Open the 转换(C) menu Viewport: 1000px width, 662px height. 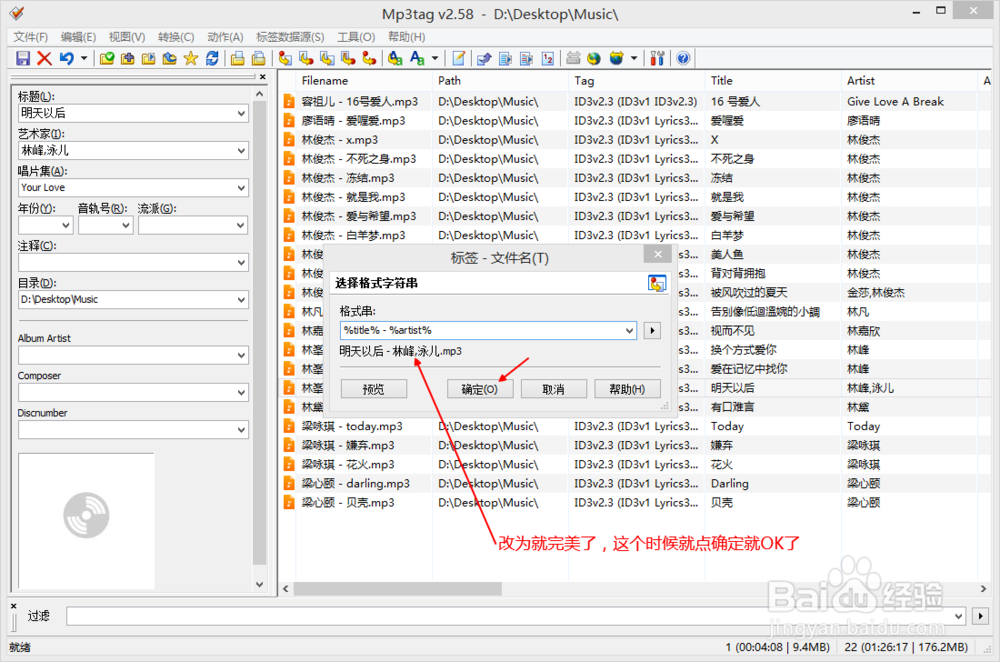tap(176, 37)
